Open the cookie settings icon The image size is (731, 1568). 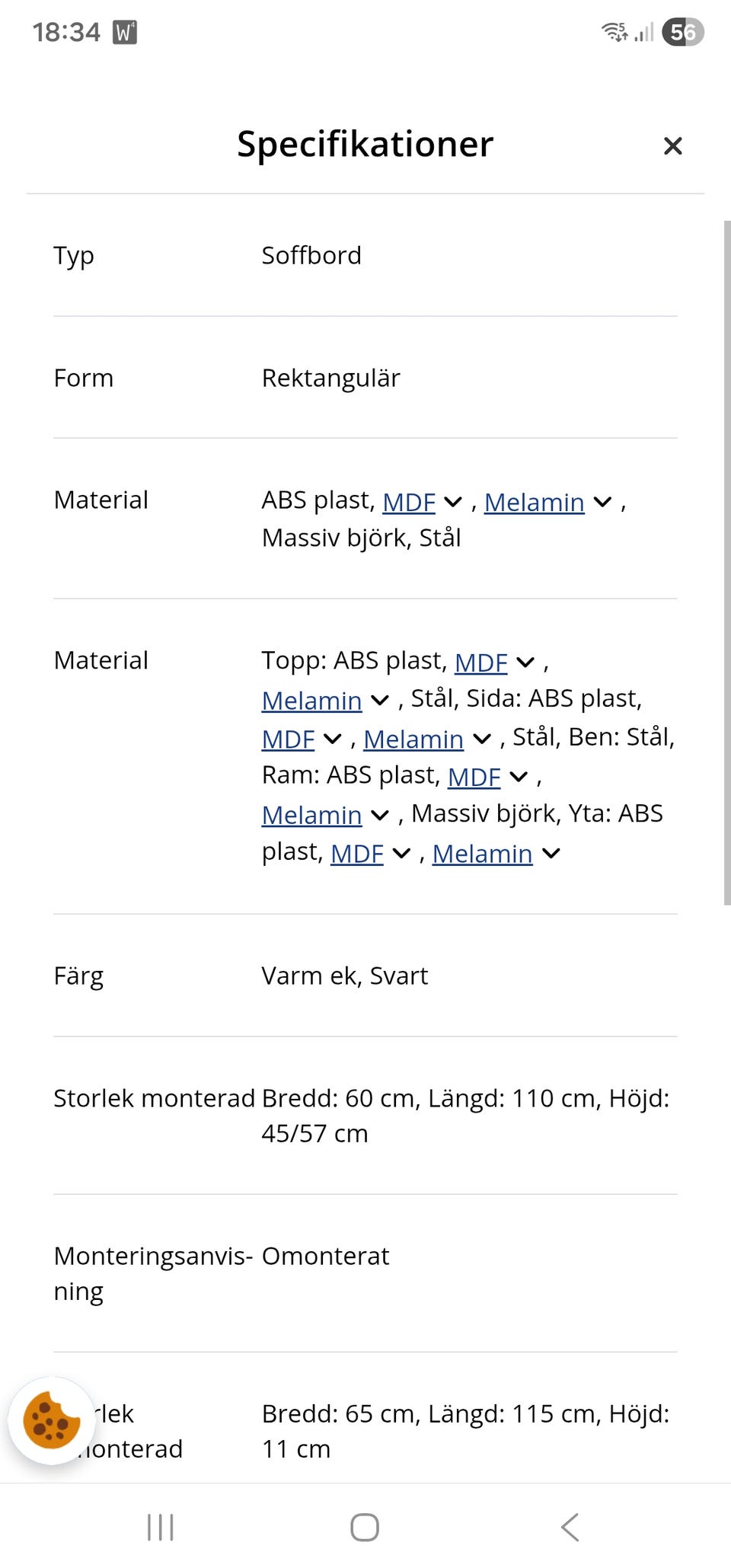tap(51, 1421)
